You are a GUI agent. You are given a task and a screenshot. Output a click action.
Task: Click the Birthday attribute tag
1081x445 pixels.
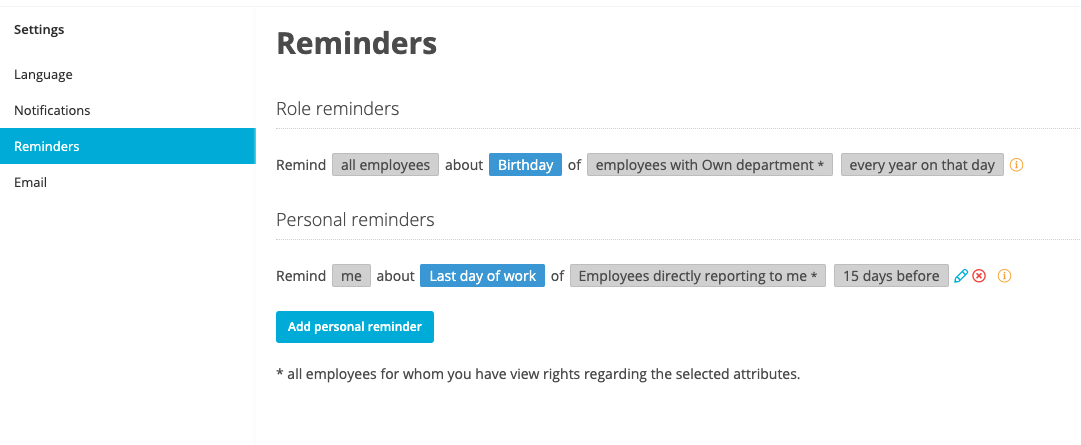point(525,165)
